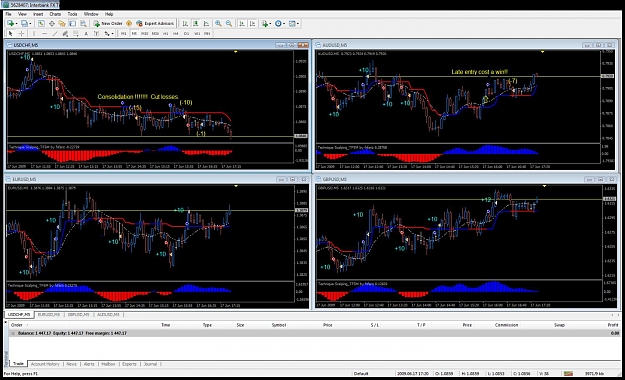
Task: Select the Text Label tool
Action: [96, 34]
